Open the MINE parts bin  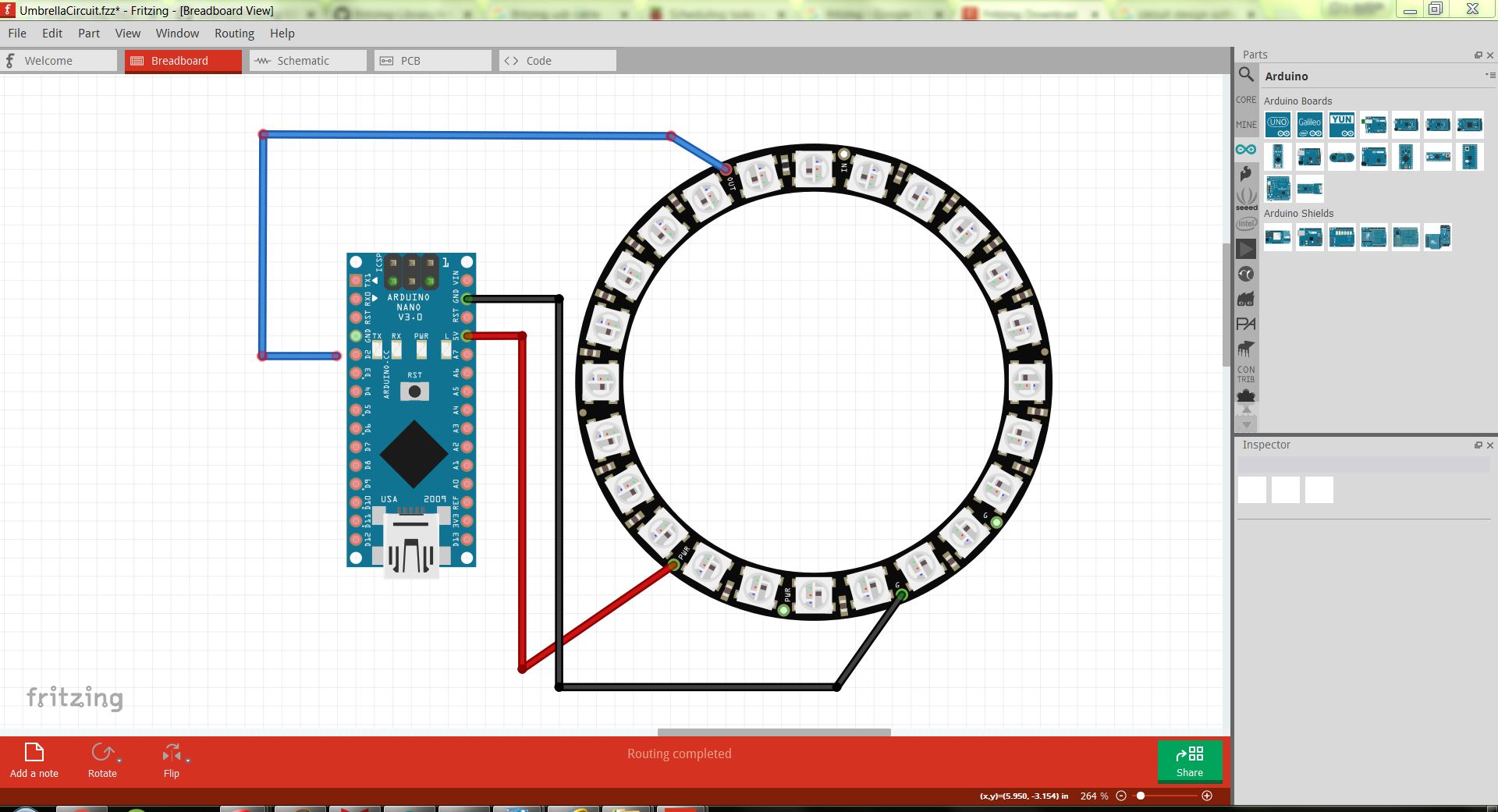click(1246, 124)
